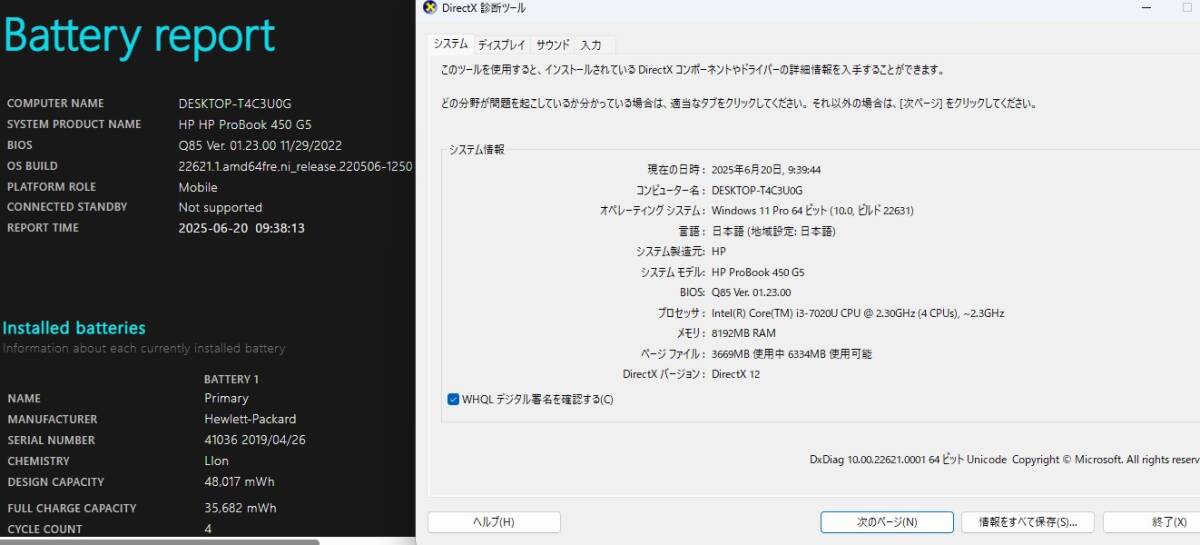Minimize the DirectX 診断ツール window
Viewport: 1200px width, 545px height.
[x=1146, y=8]
